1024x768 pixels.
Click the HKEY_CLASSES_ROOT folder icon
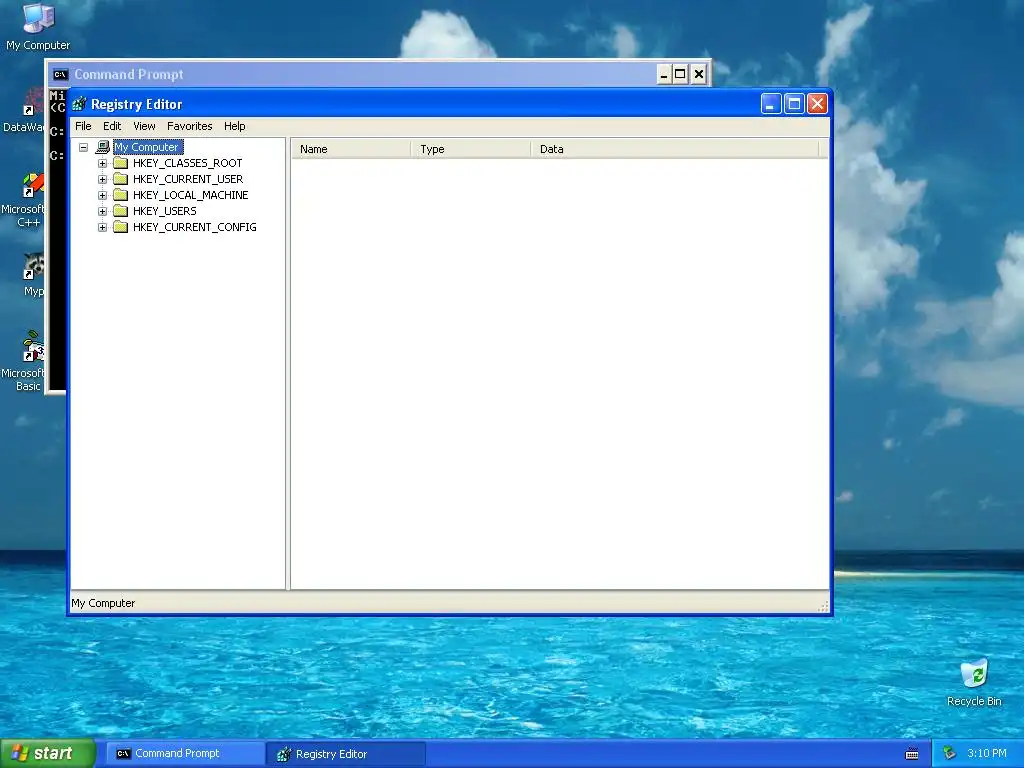pyautogui.click(x=120, y=163)
